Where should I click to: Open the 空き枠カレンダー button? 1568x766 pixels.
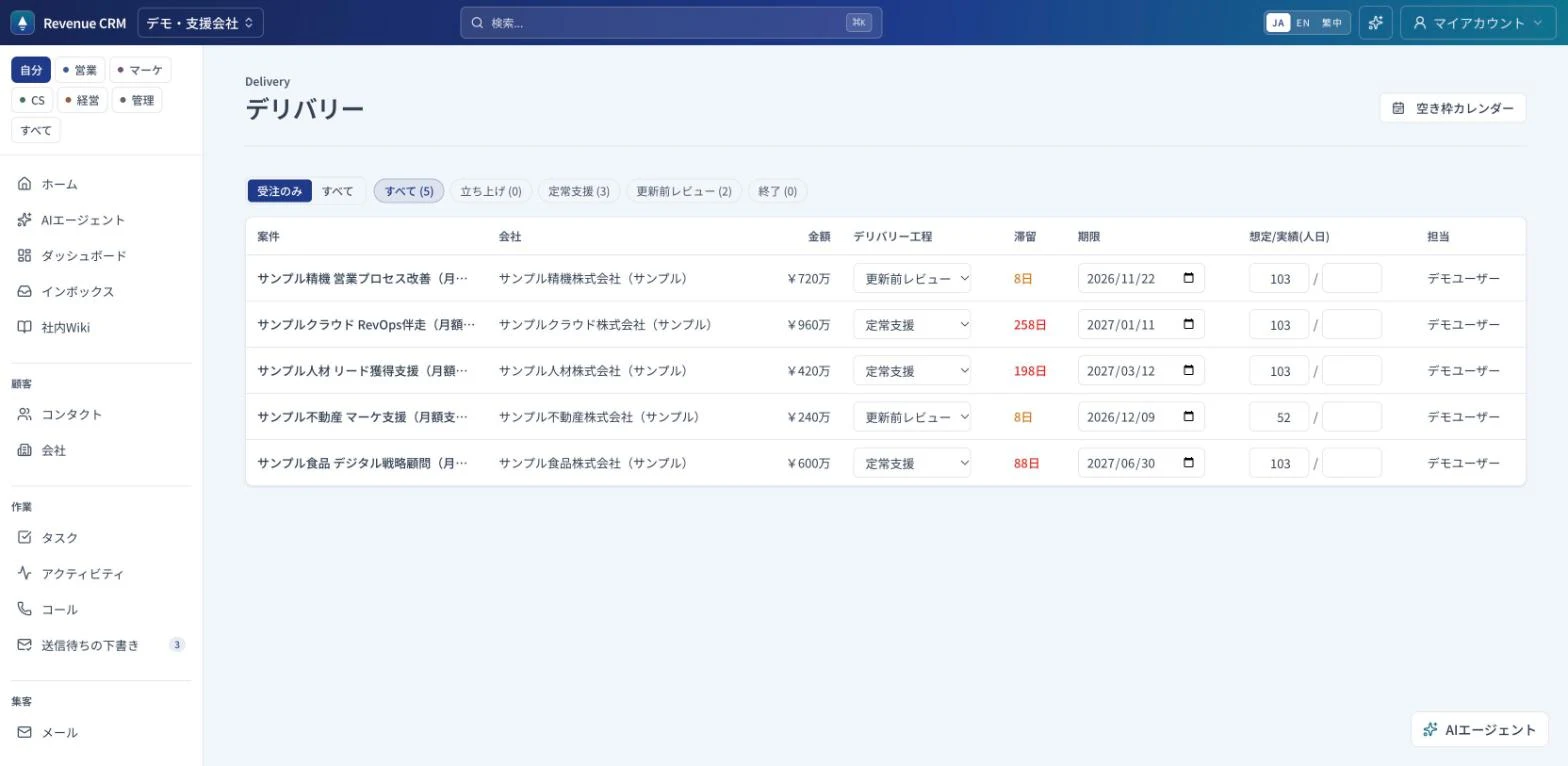1453,108
